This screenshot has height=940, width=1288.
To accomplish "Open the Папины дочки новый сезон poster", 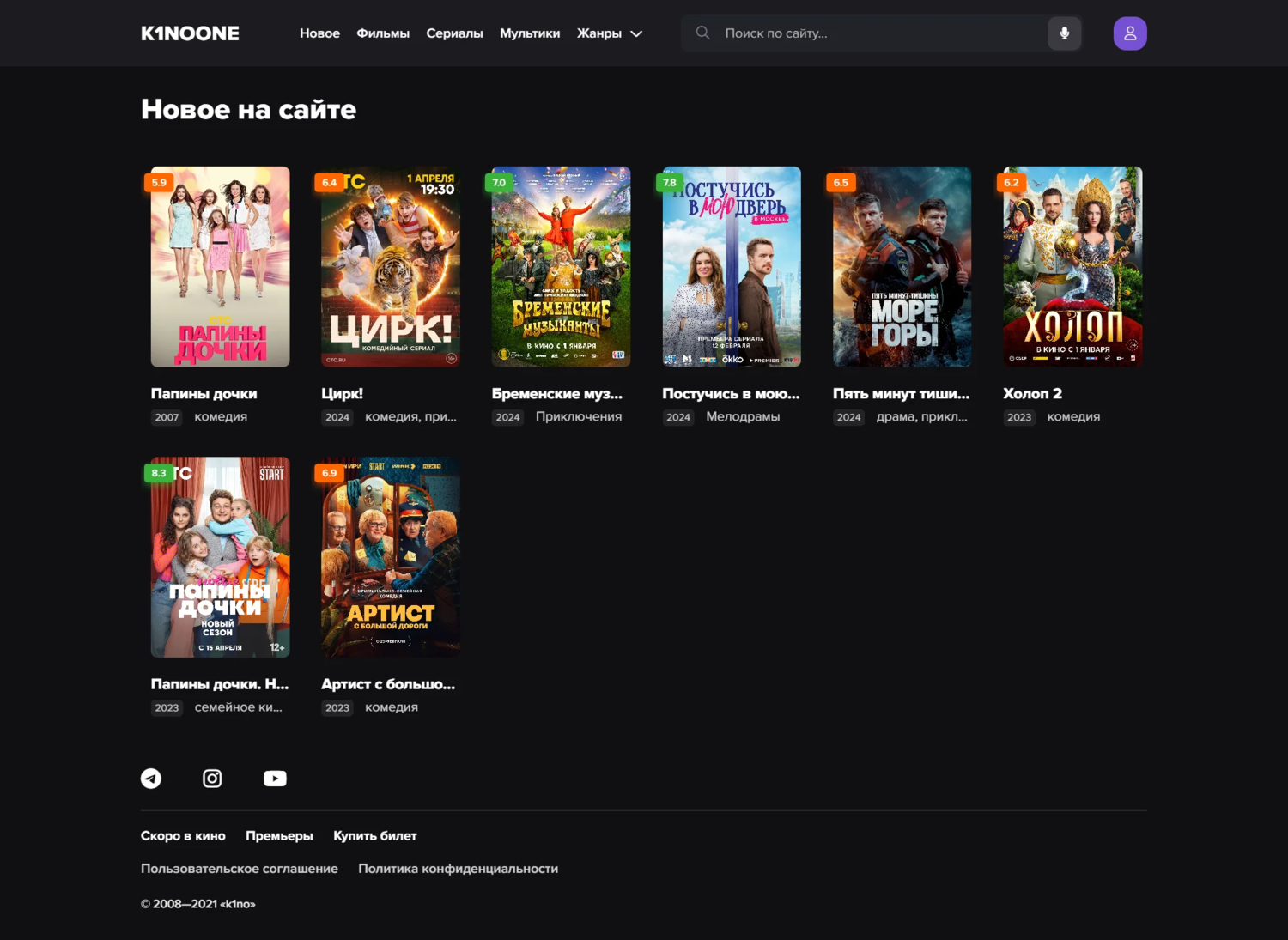I will click(x=221, y=557).
